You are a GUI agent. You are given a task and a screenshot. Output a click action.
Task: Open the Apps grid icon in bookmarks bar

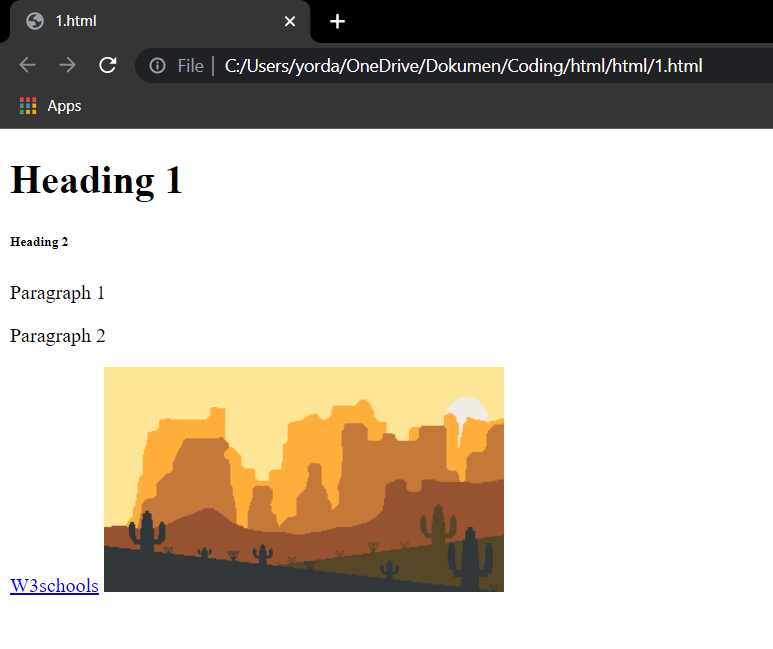(x=28, y=106)
